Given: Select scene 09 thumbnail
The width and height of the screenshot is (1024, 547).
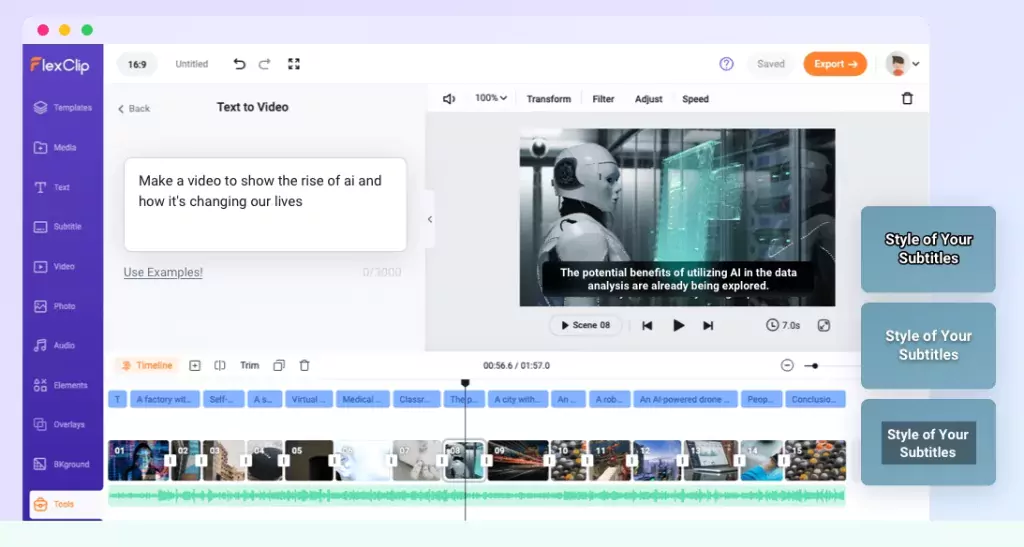Looking at the screenshot, I should click(x=518, y=461).
